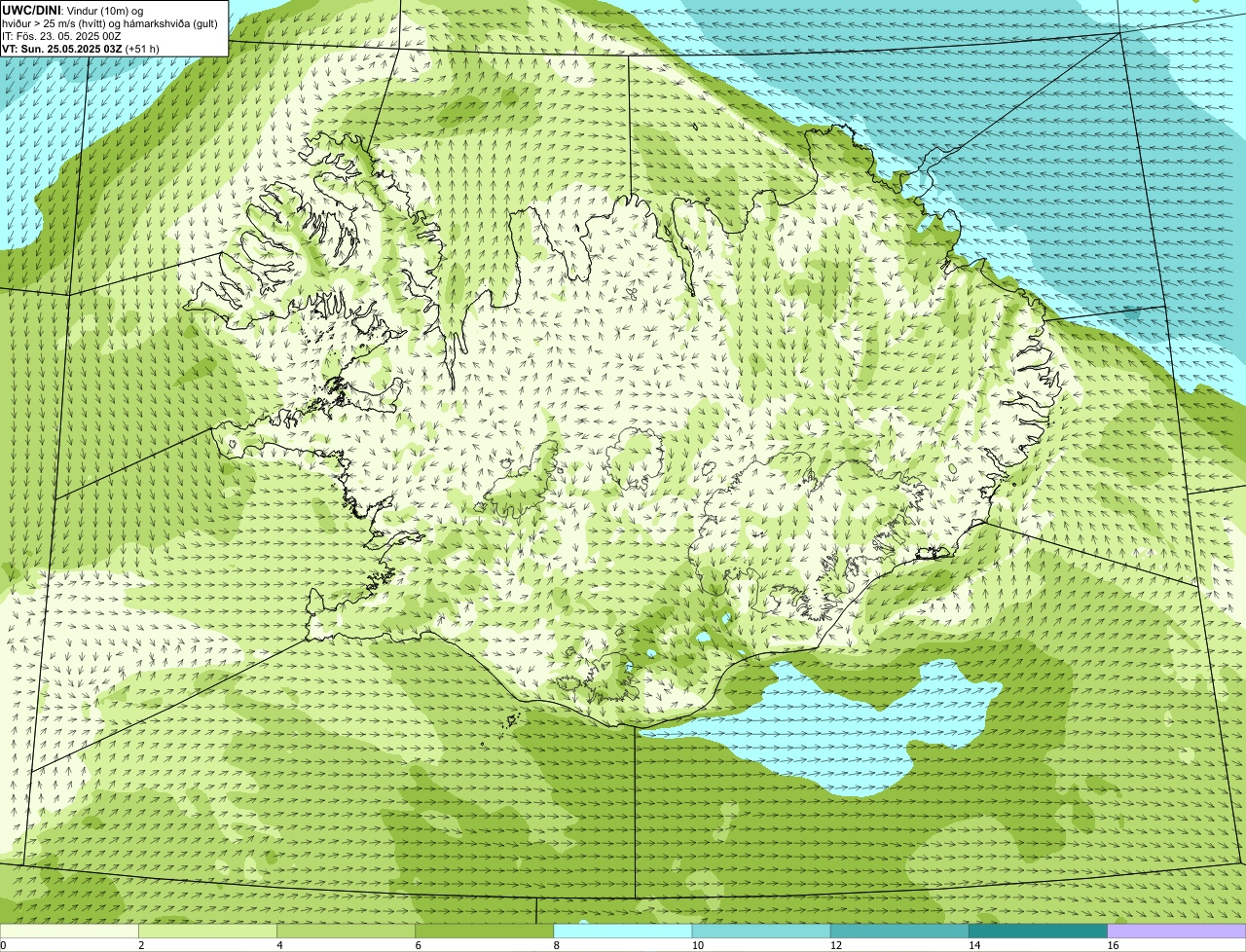Click the legend tick label "10"
Viewport: 1246px width, 952px height.
click(697, 945)
